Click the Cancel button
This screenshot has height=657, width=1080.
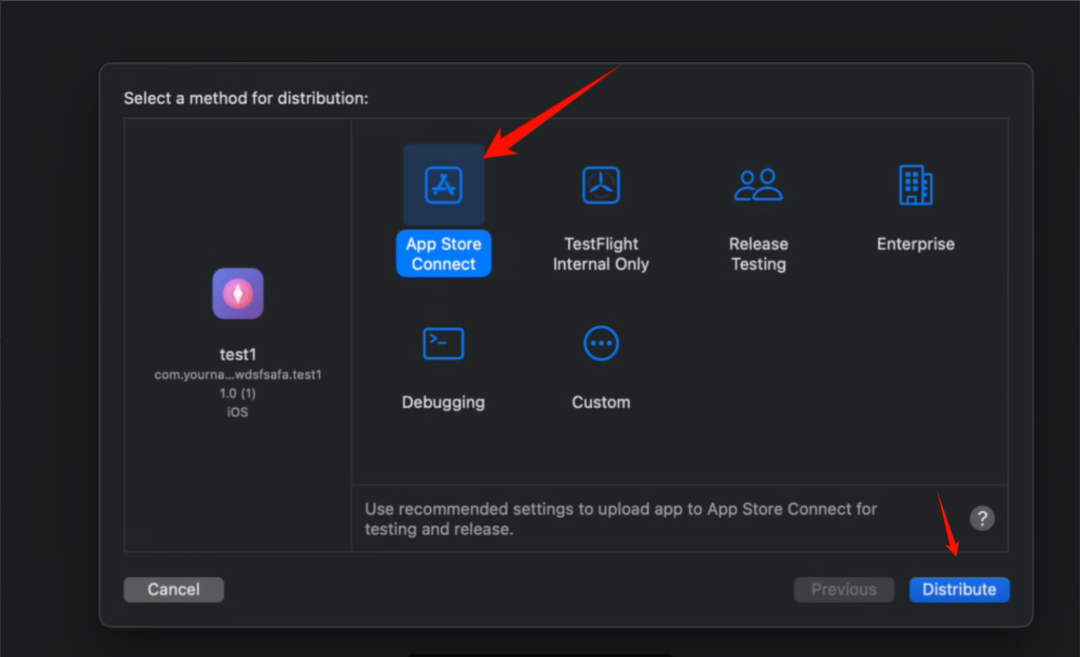[174, 590]
